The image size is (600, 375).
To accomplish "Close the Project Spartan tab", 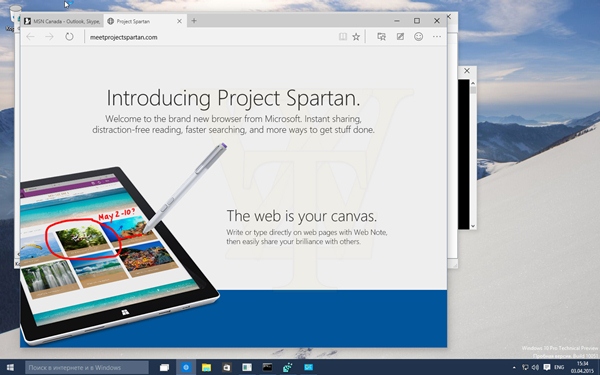I will (179, 21).
